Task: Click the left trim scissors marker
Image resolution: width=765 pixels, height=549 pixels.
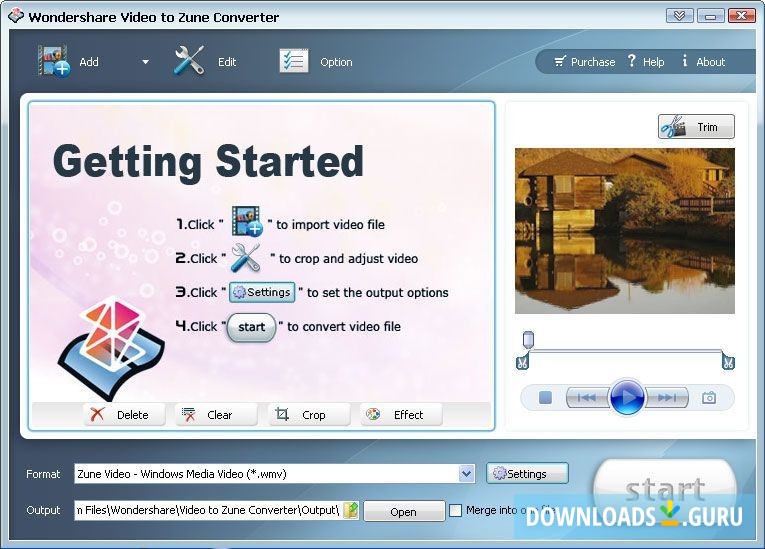Action: pyautogui.click(x=522, y=363)
